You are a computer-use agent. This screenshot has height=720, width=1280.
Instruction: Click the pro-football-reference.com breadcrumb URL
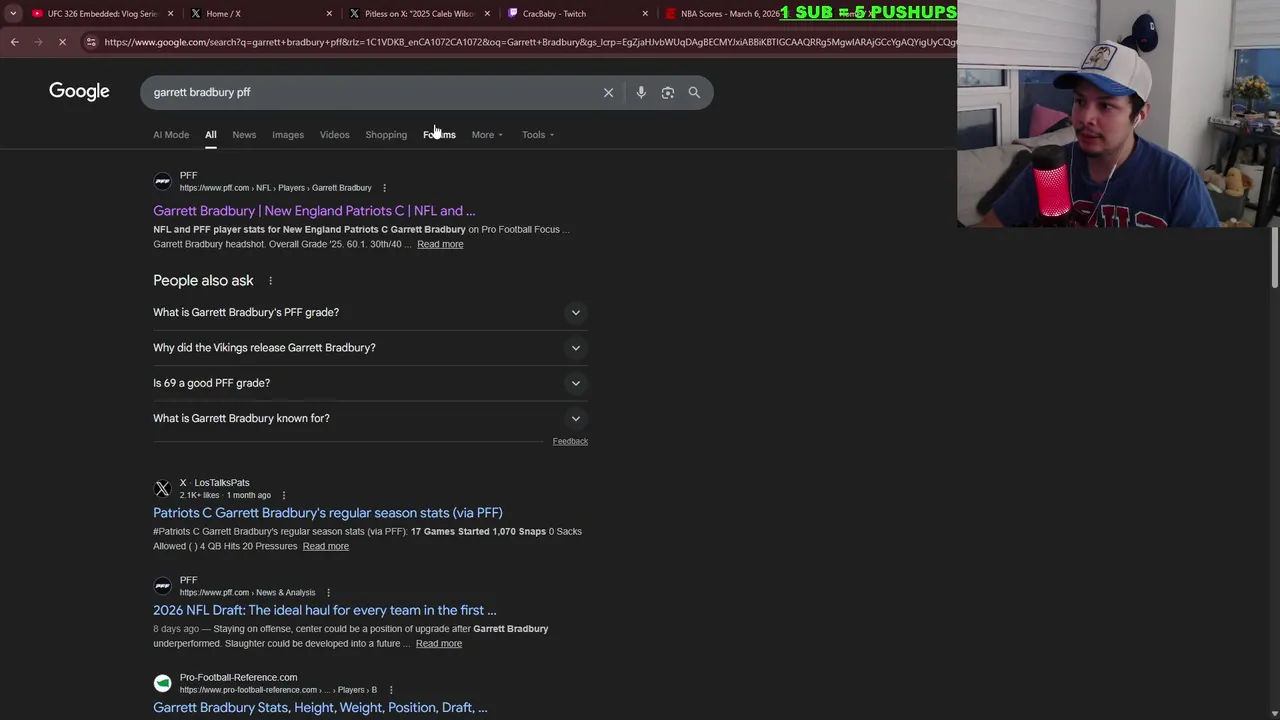(x=278, y=690)
